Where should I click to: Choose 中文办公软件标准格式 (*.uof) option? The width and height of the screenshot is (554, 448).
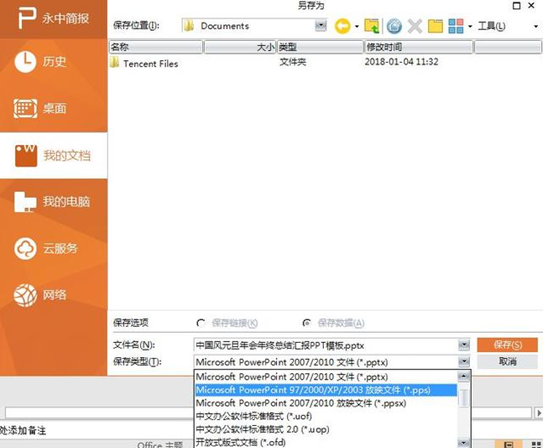(326, 416)
